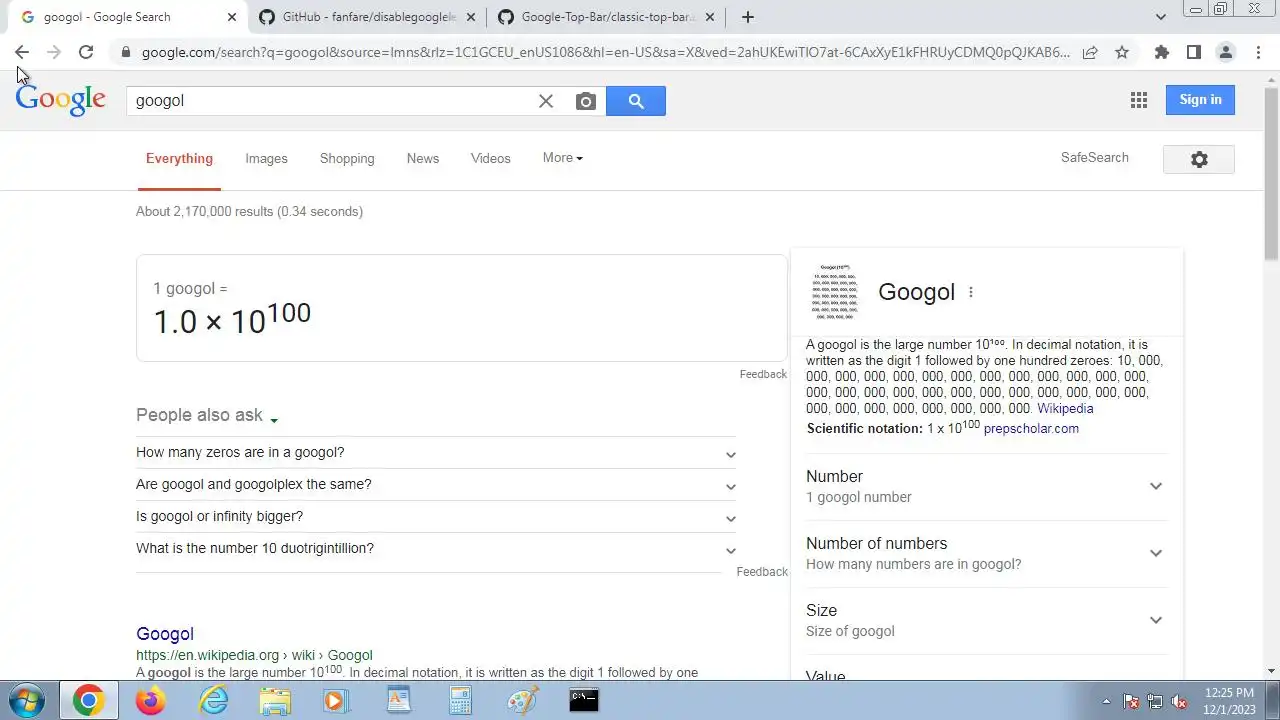1280x720 pixels.
Task: Close the GitHub fanfare tab
Action: [471, 17]
